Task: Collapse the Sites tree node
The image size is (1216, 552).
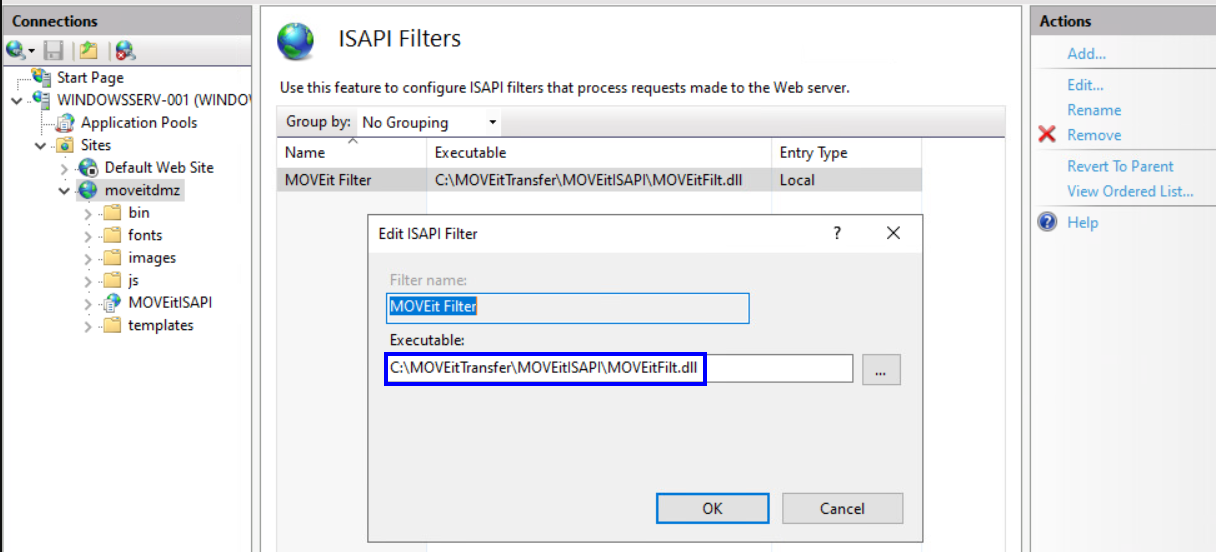Action: pos(40,145)
